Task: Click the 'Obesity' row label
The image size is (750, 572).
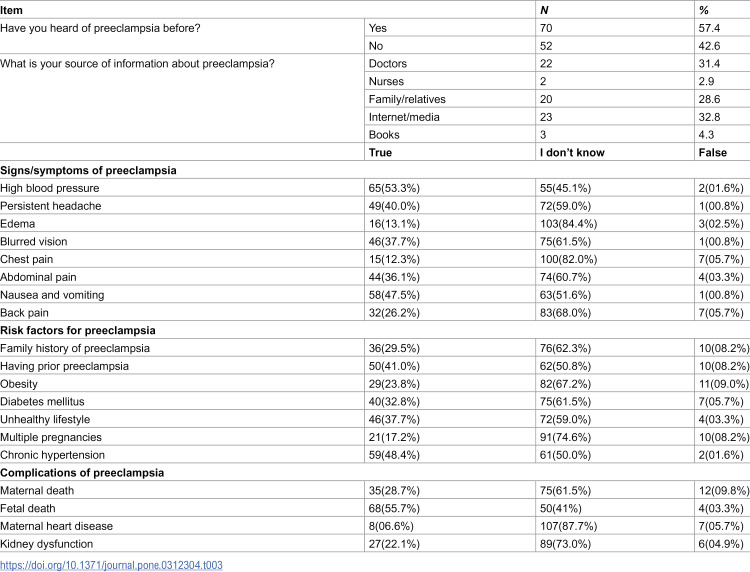Action: tap(19, 384)
